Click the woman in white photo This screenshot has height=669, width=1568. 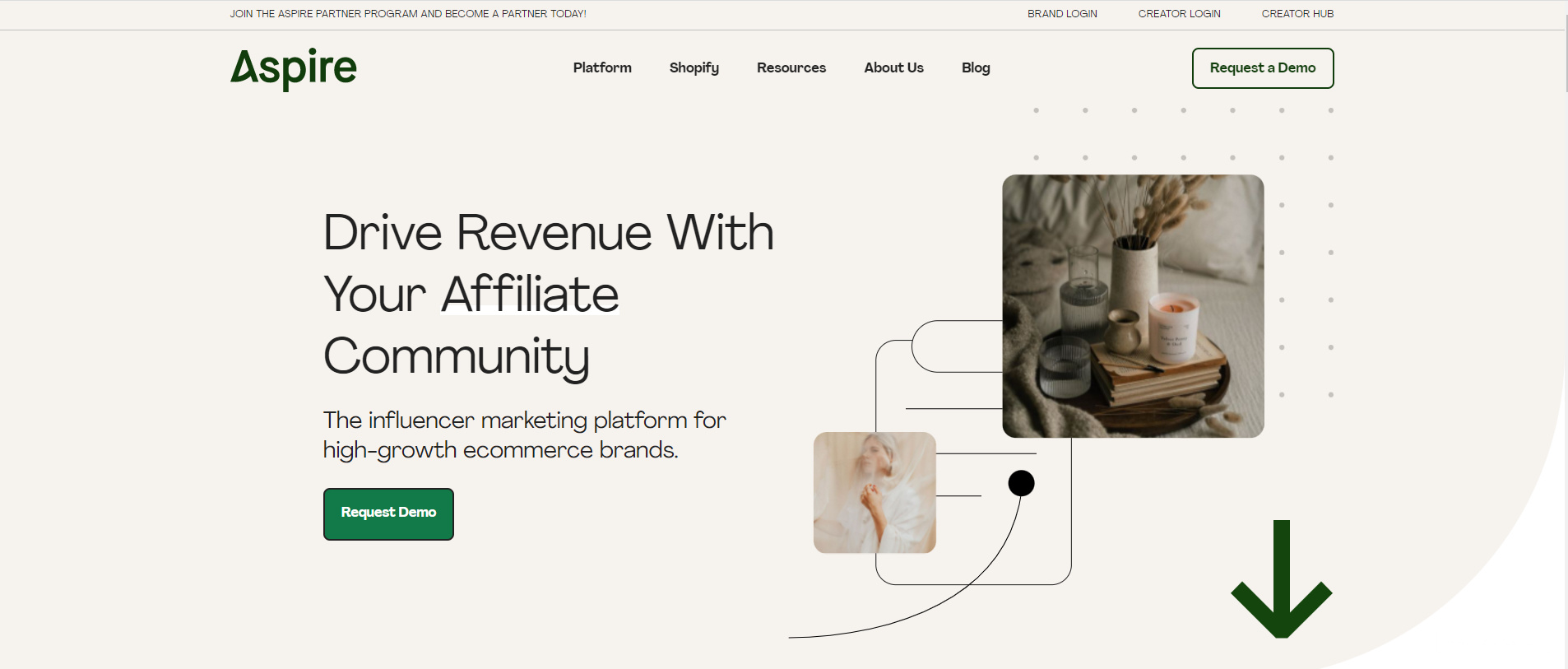874,492
